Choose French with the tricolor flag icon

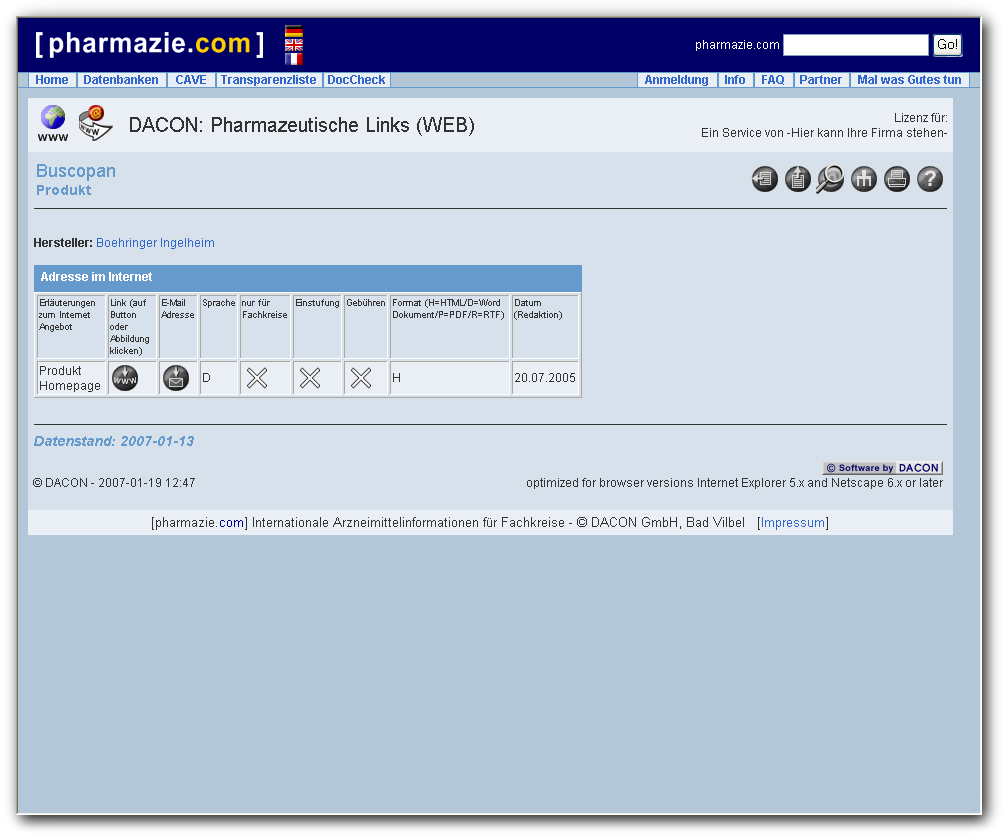point(293,59)
